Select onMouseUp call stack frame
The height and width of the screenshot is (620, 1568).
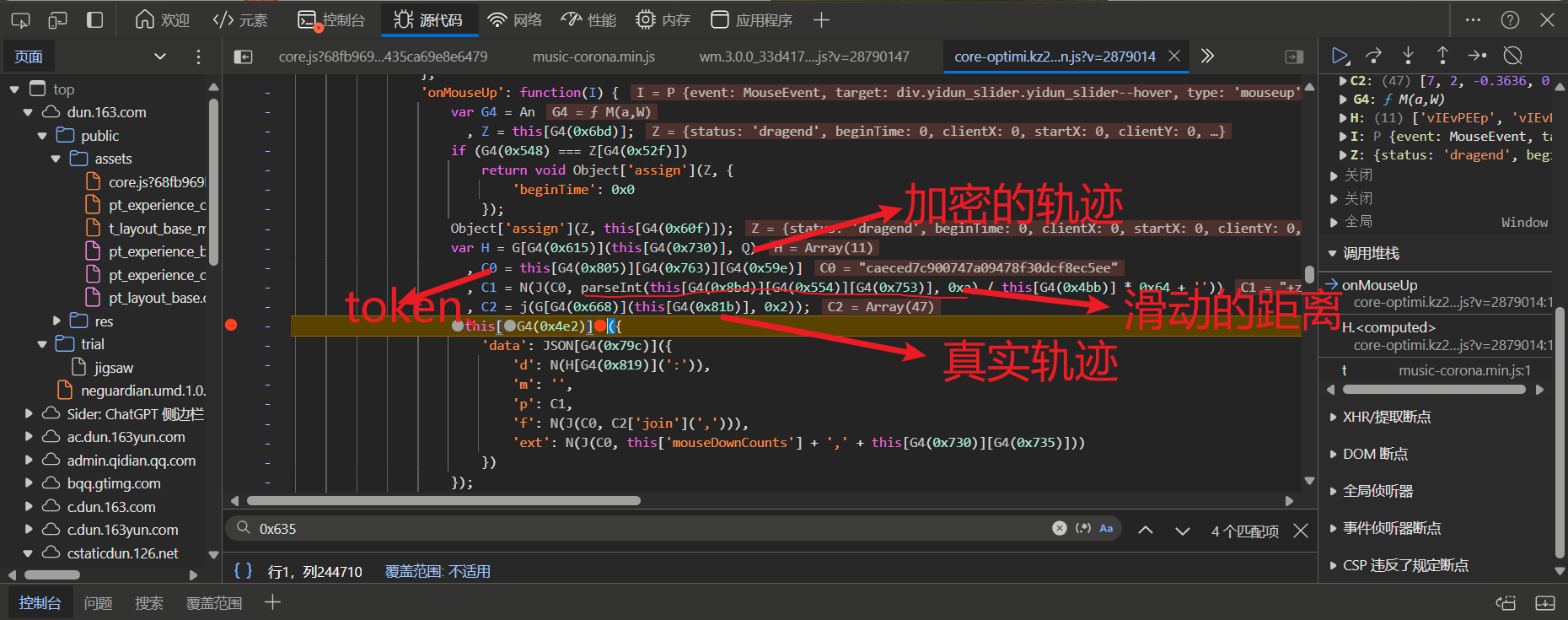click(1380, 285)
